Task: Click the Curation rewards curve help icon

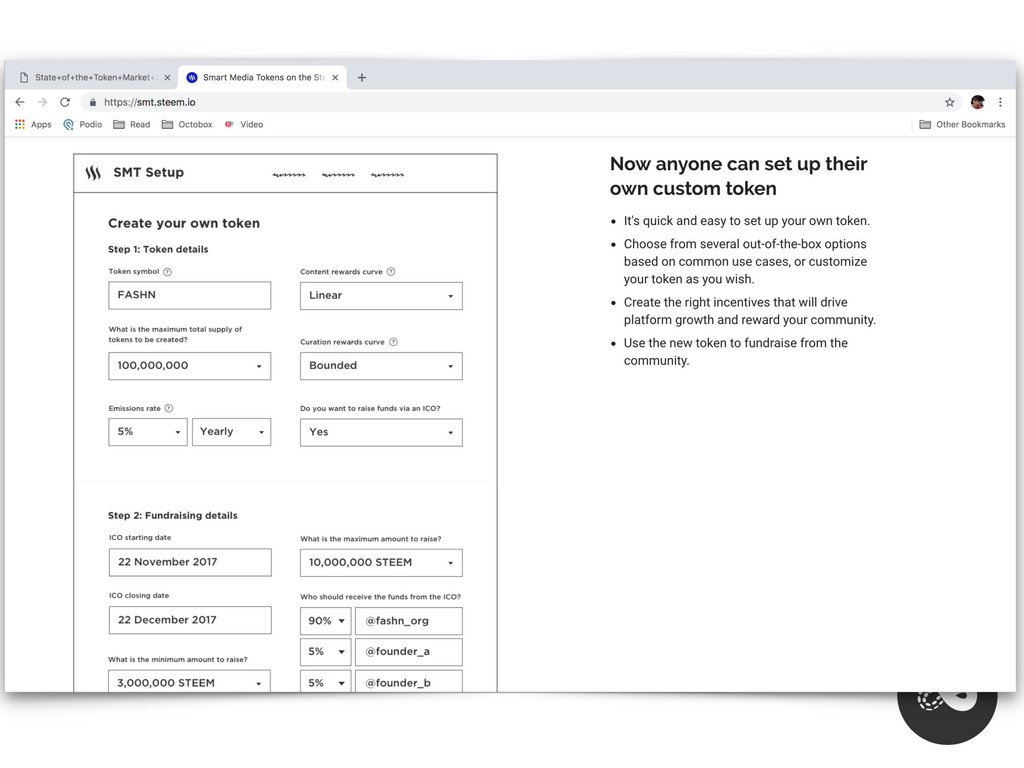Action: point(393,342)
